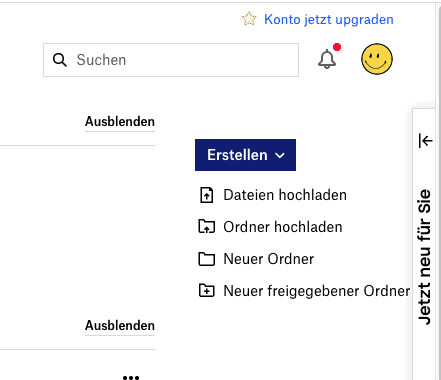Click the shared folder plus icon

point(207,290)
